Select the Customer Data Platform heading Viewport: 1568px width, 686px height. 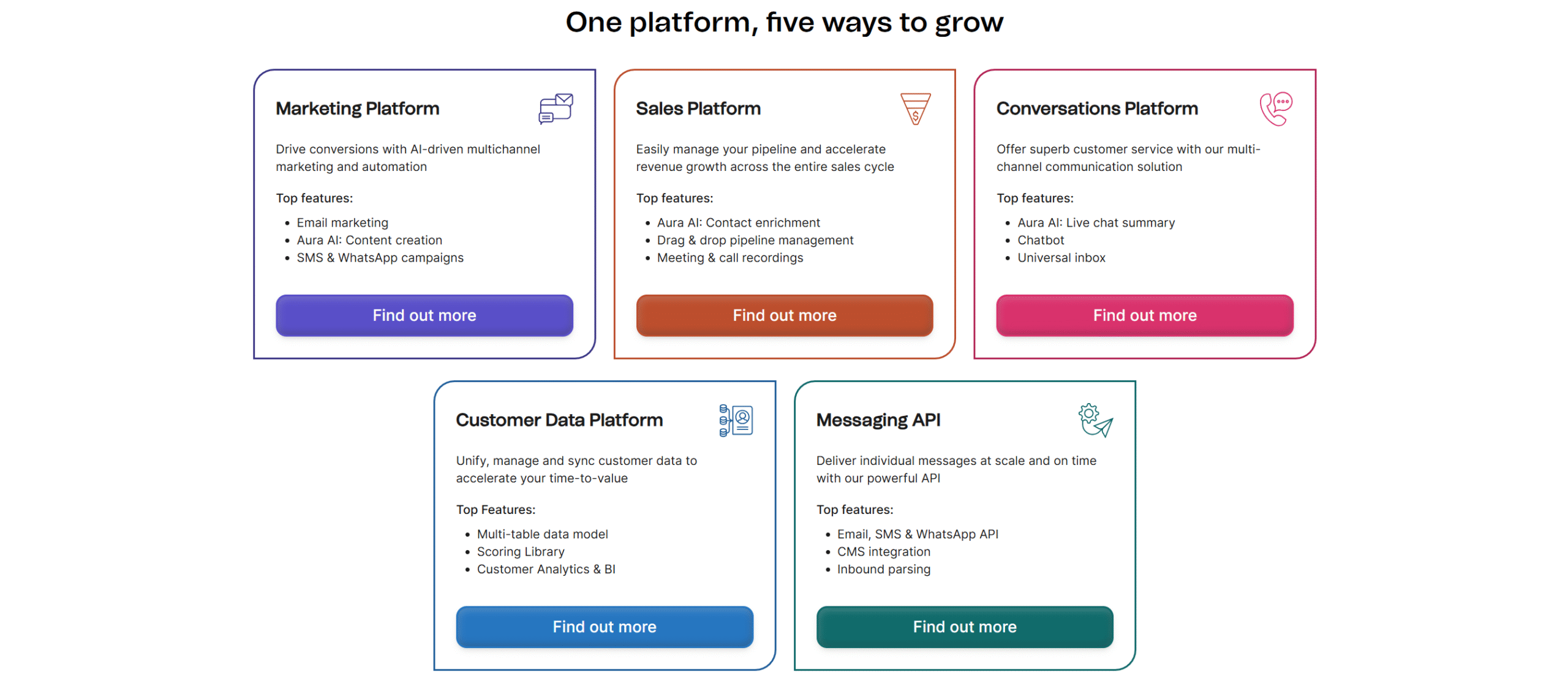pos(559,420)
